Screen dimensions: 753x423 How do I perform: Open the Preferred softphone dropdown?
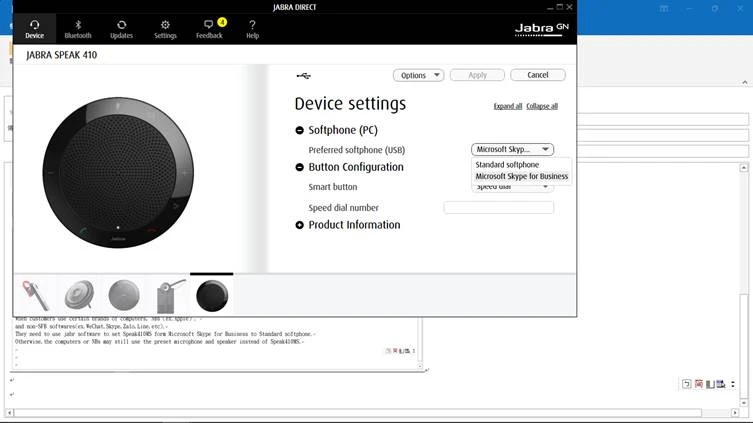[512, 150]
